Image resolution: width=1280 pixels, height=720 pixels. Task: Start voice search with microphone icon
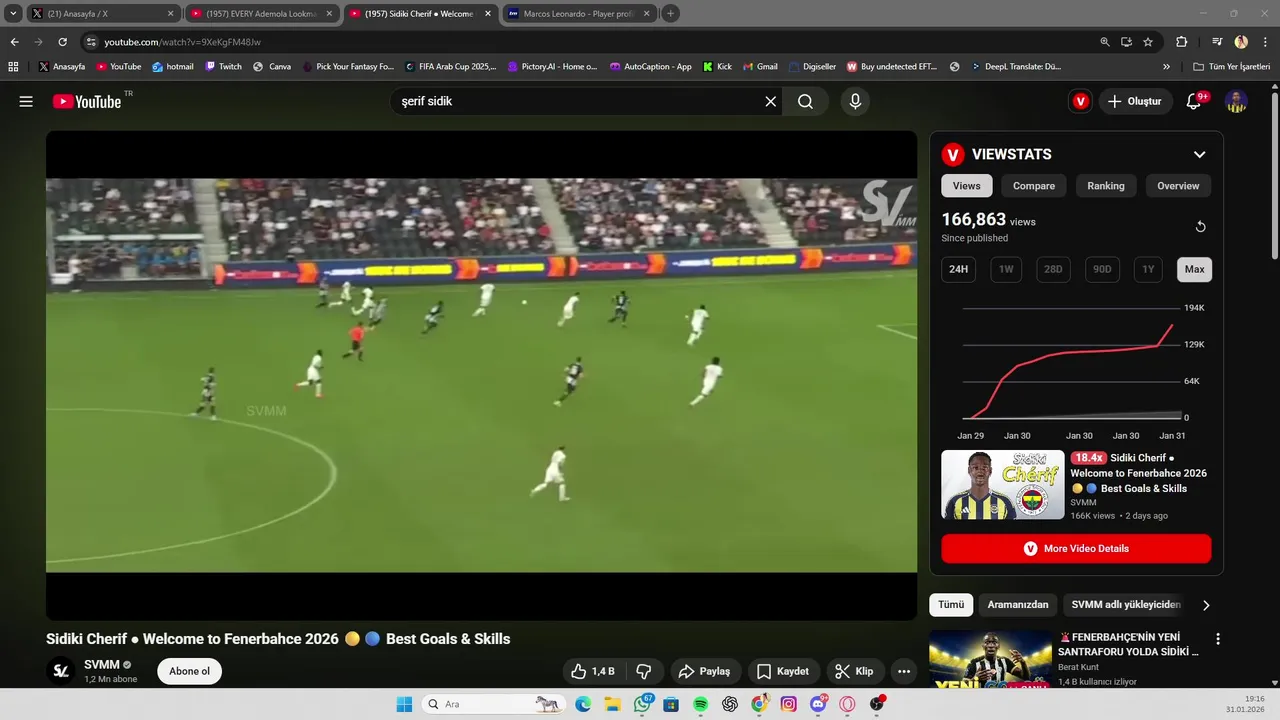tap(855, 101)
